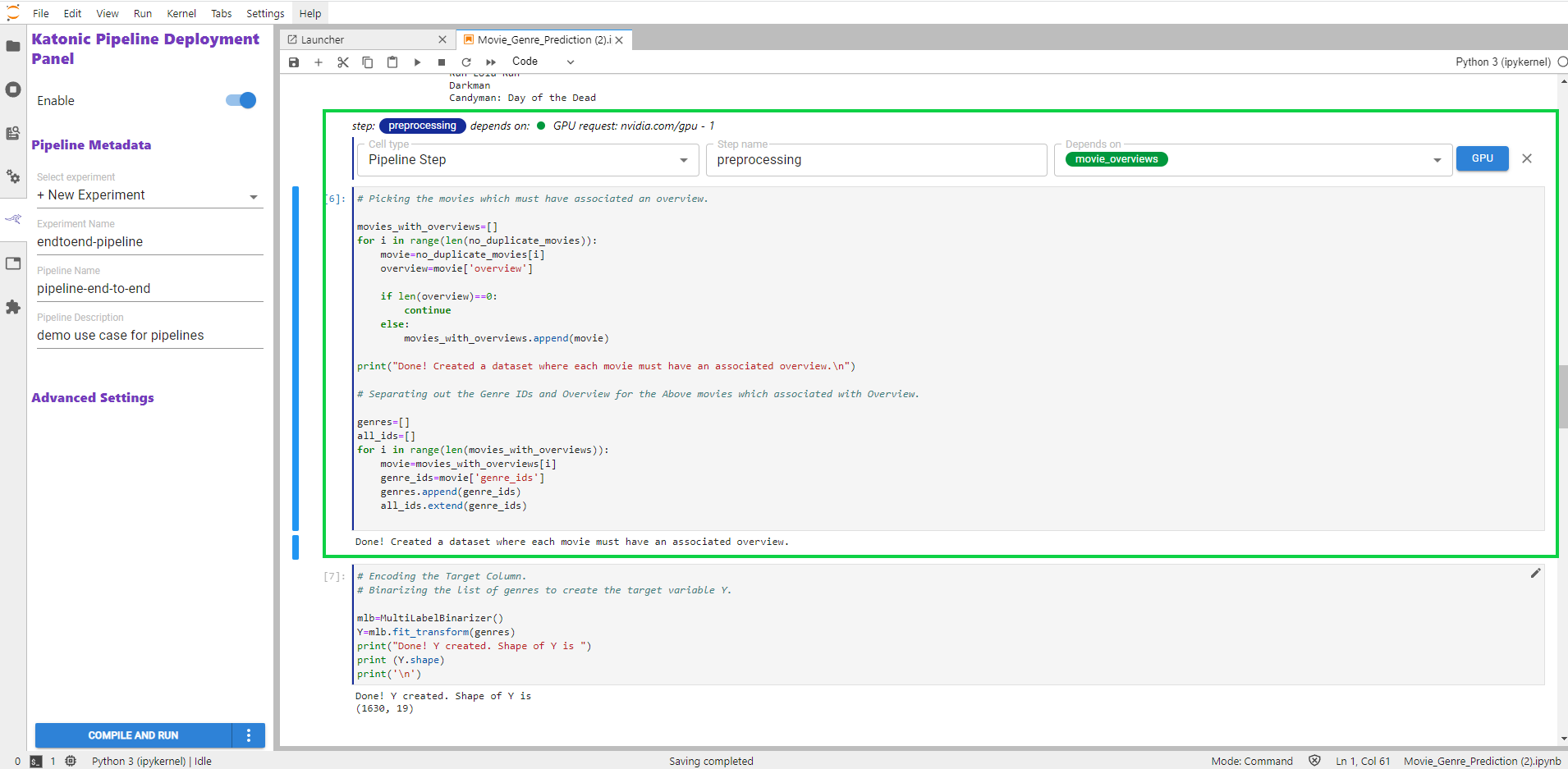This screenshot has width=1568, height=769.
Task: Open the Tabs menu
Action: click(x=222, y=13)
